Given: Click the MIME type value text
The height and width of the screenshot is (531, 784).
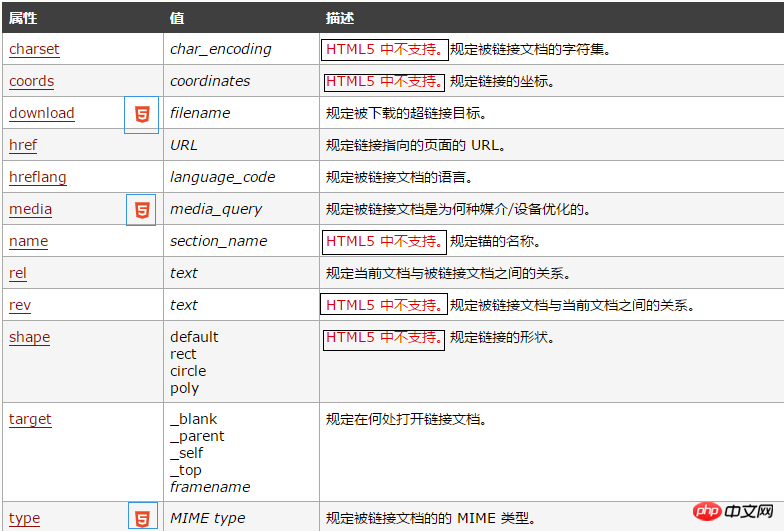Looking at the screenshot, I should 208,518.
